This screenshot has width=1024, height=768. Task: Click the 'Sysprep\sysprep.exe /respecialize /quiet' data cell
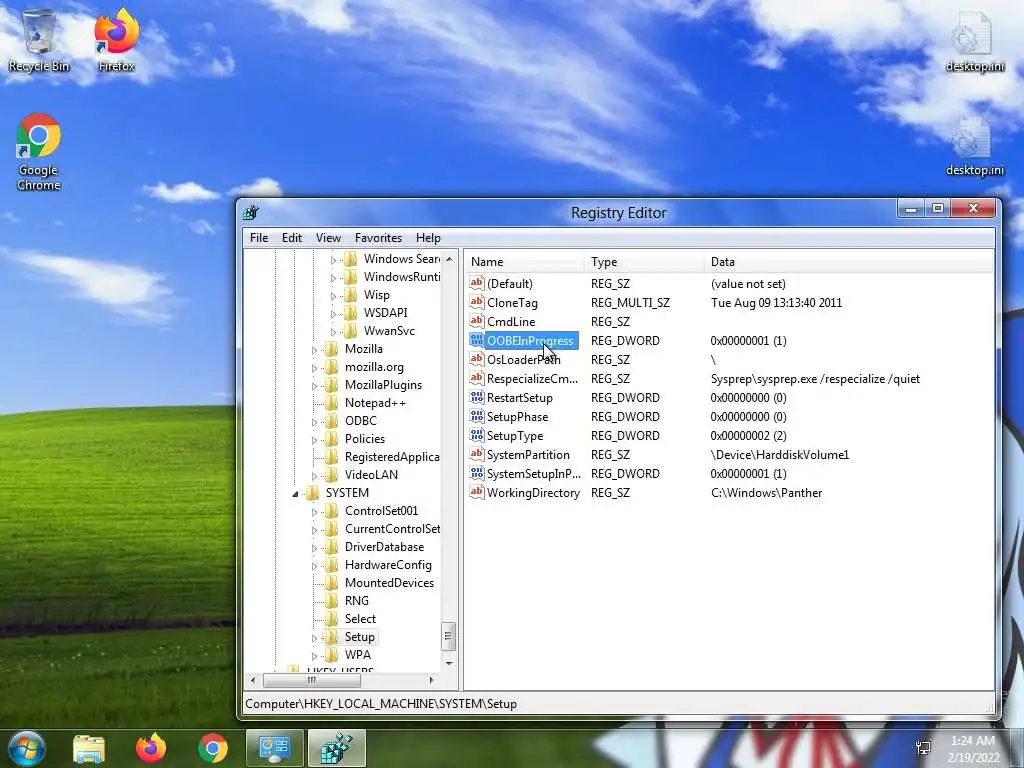point(815,379)
